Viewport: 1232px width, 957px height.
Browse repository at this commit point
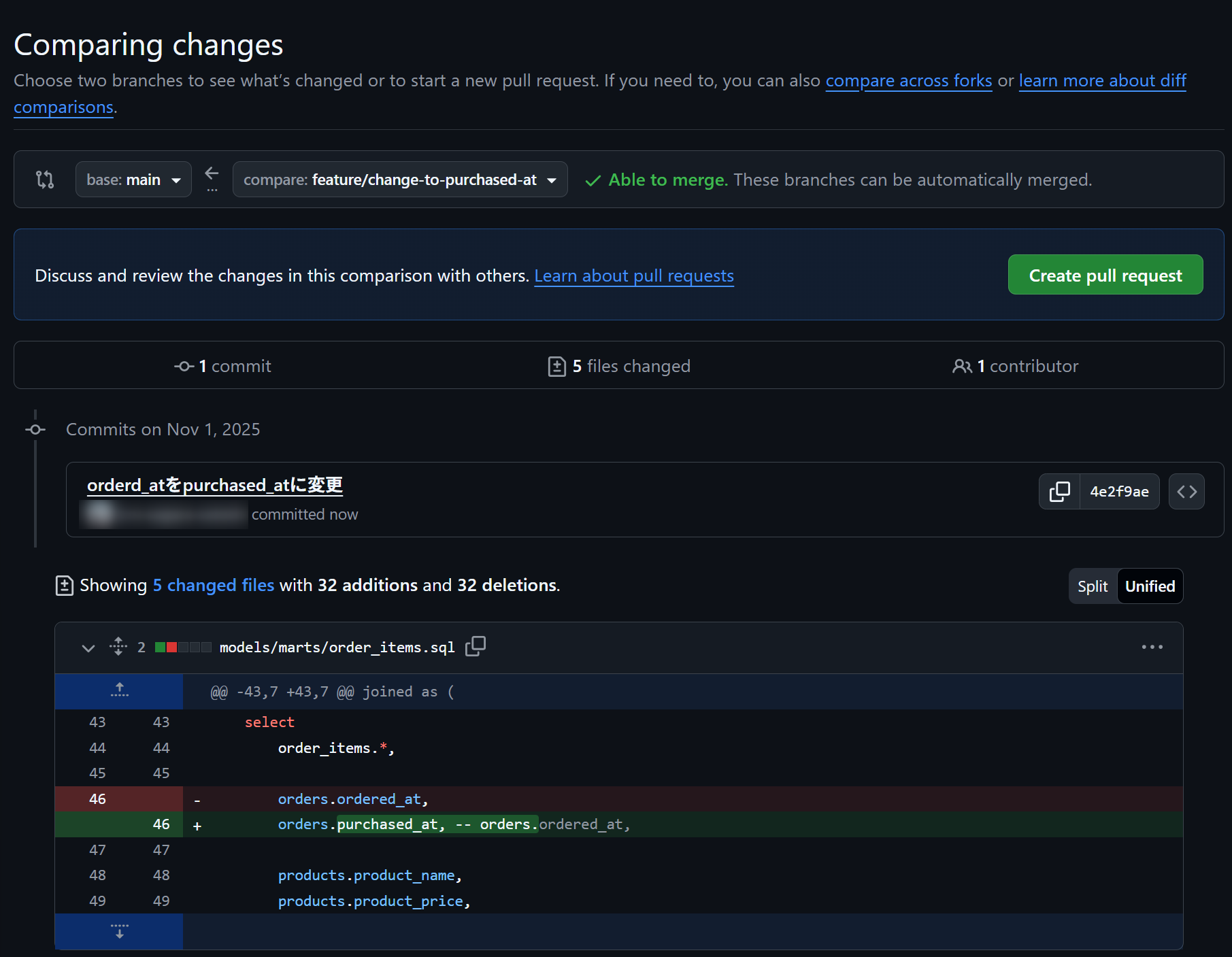tap(1186, 492)
